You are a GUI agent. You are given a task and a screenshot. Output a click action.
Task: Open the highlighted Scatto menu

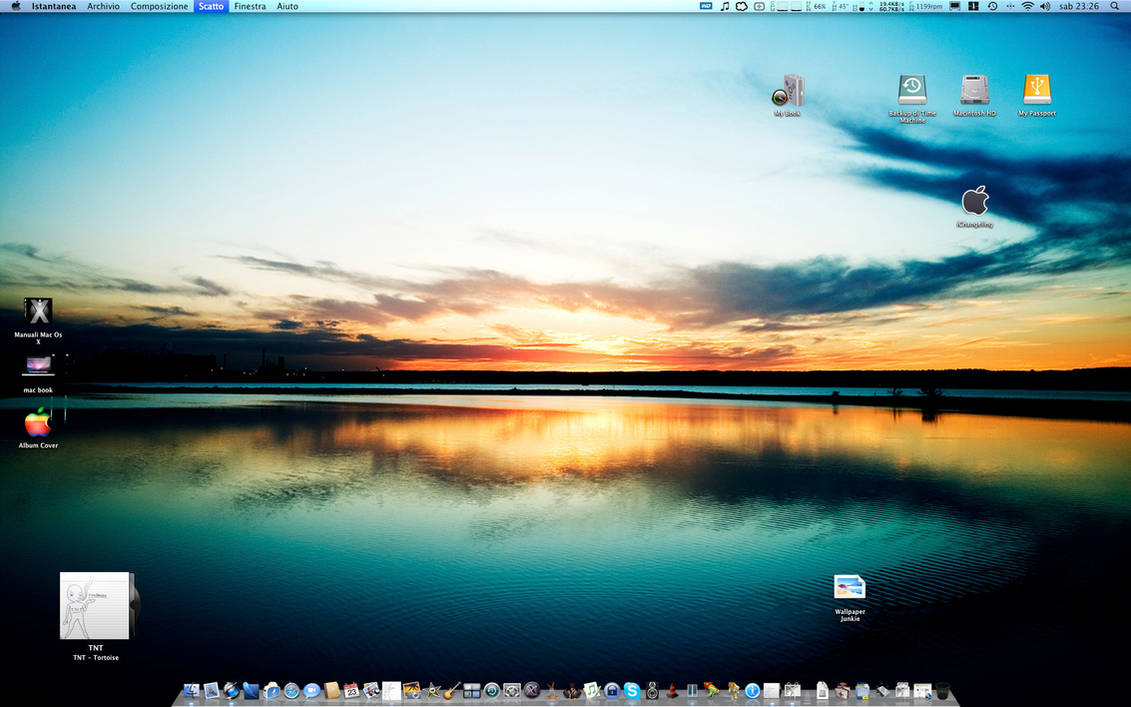211,6
